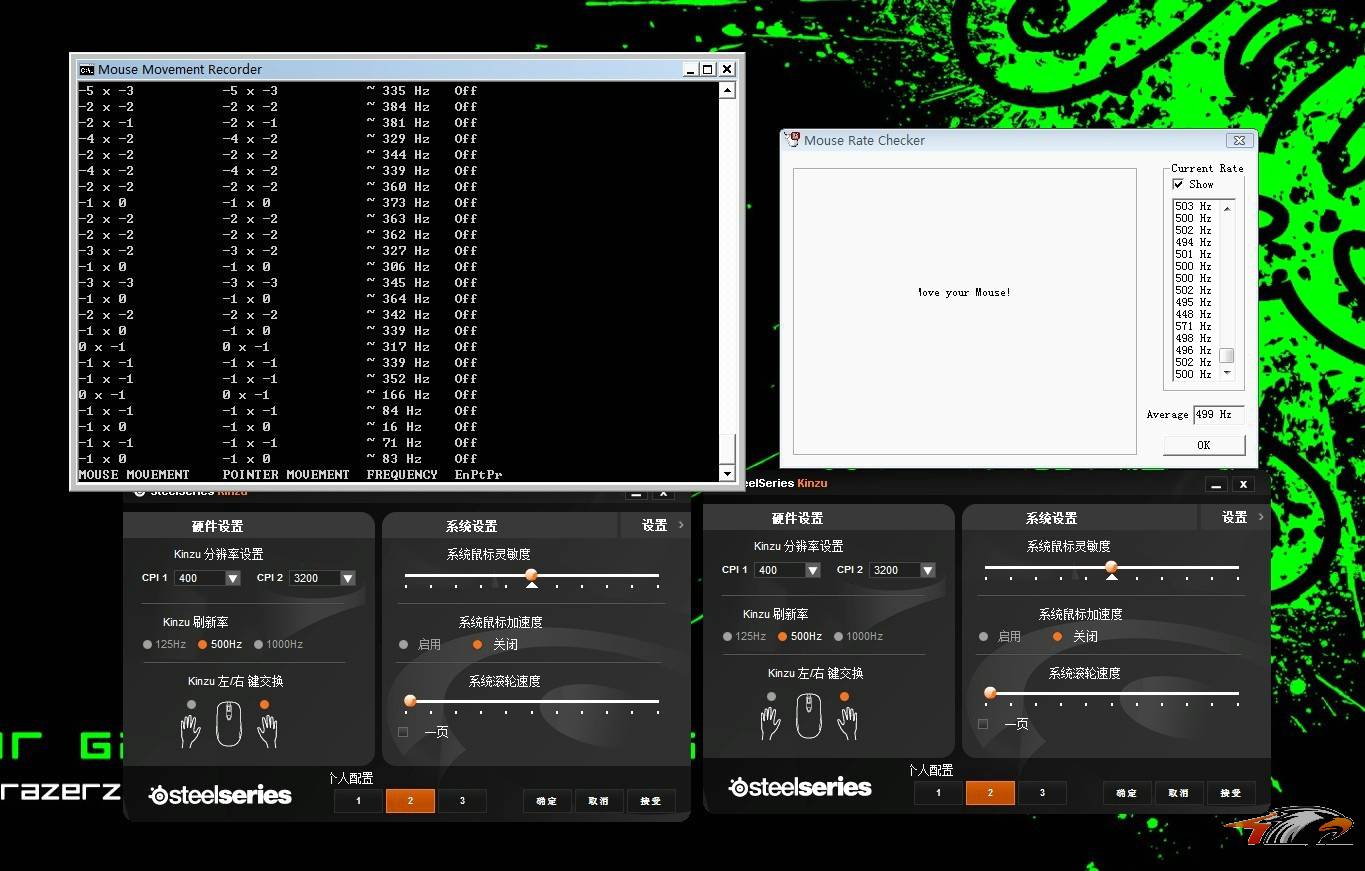The height and width of the screenshot is (871, 1365).
Task: Open 硬件设置 tab in right SteelSeries window
Action: tap(797, 518)
